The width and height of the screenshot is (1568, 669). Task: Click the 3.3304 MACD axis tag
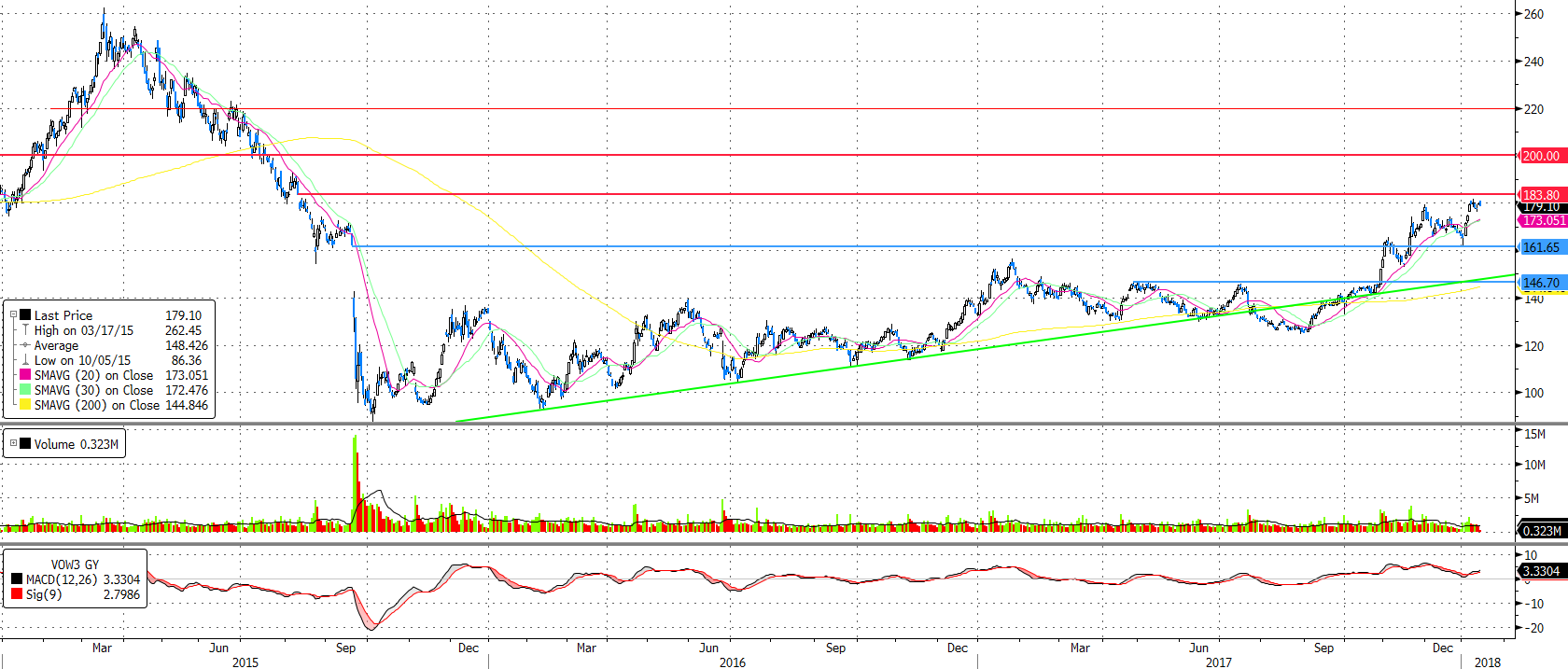(x=1541, y=571)
